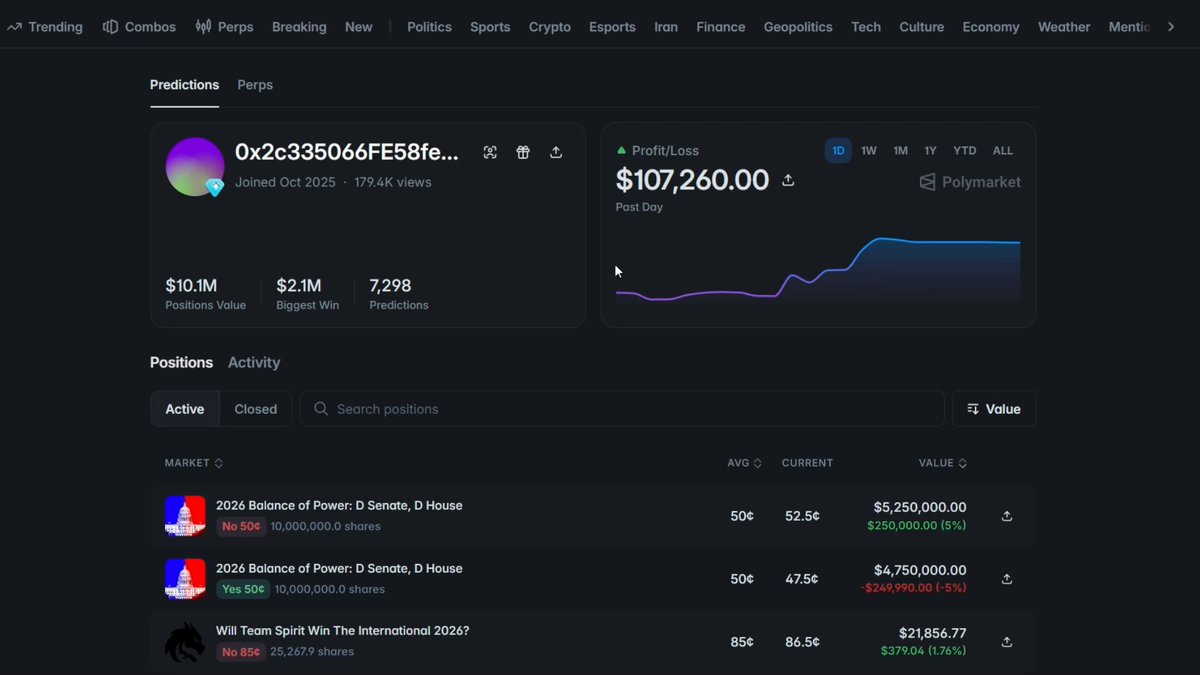Show Closed positions
The image size is (1200, 675).
pos(255,409)
